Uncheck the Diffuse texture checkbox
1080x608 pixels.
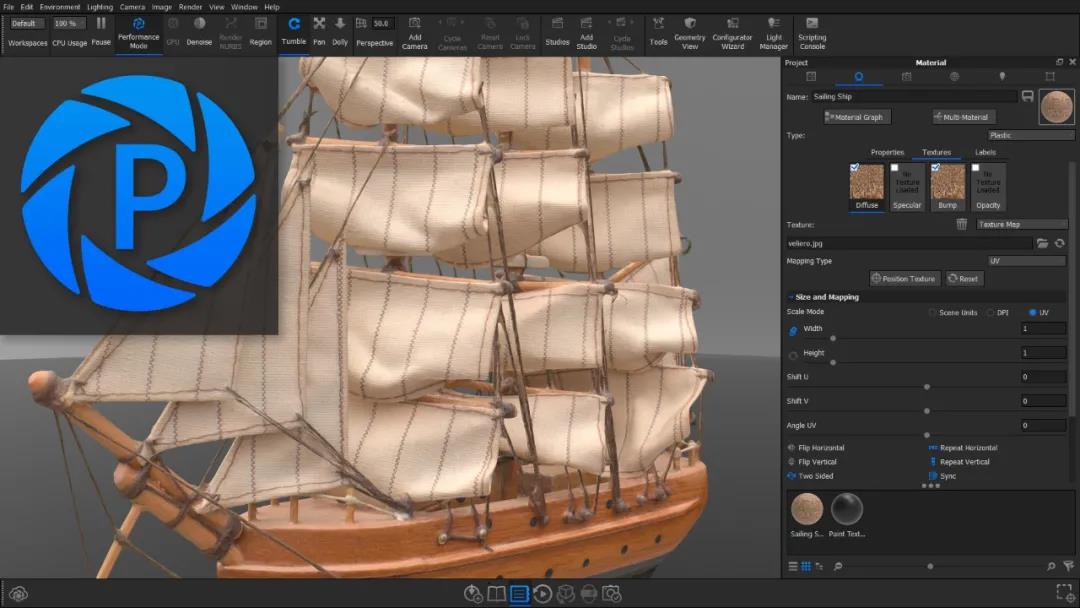click(x=855, y=168)
